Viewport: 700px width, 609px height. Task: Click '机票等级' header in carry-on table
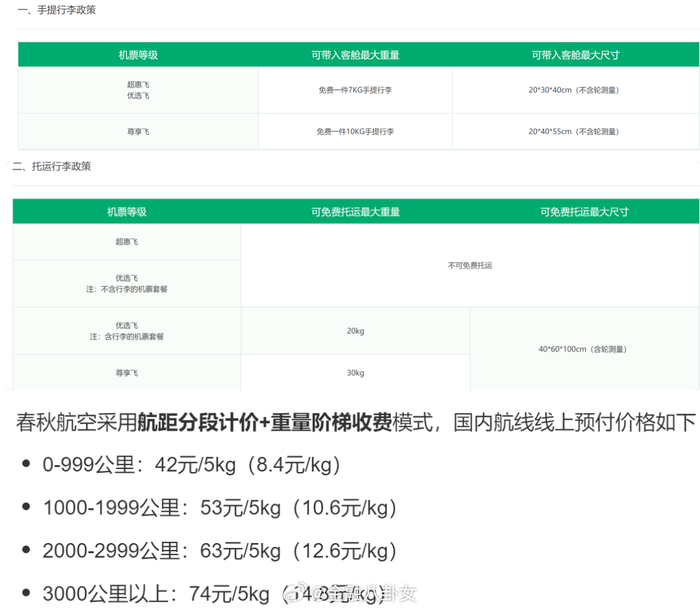(x=138, y=55)
